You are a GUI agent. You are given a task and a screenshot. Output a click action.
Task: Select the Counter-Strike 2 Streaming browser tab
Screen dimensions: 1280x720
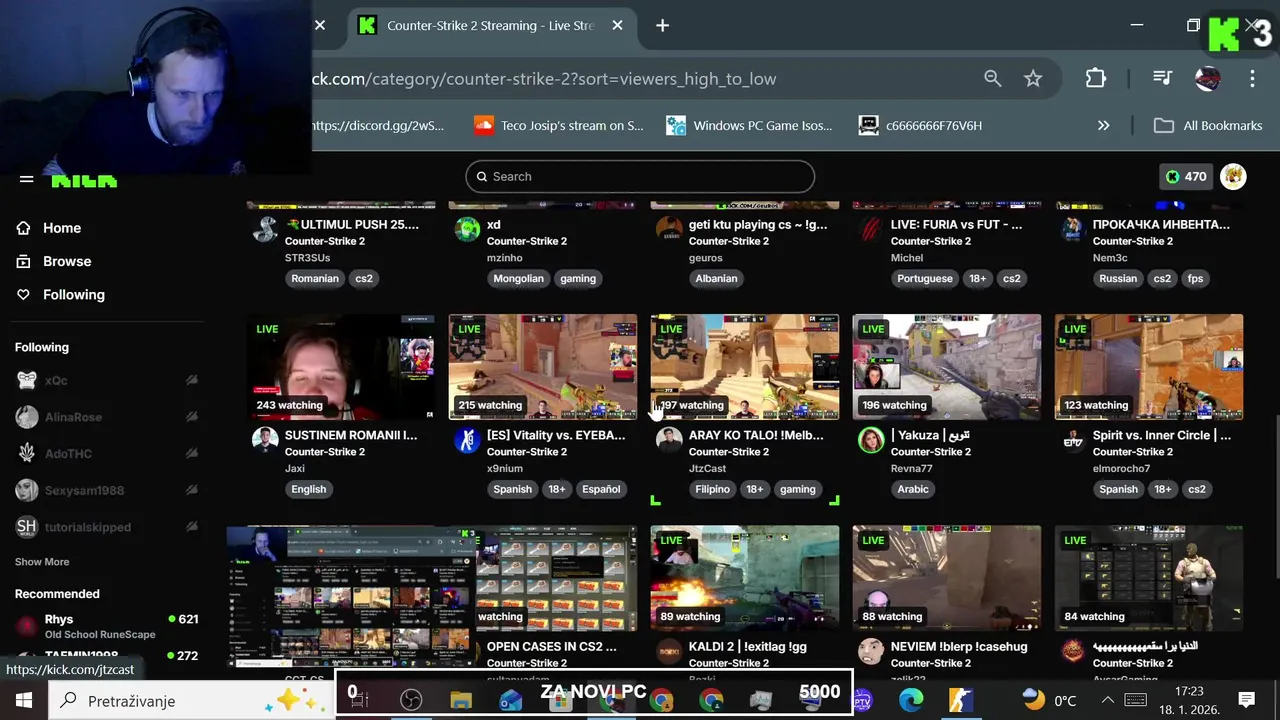(490, 25)
